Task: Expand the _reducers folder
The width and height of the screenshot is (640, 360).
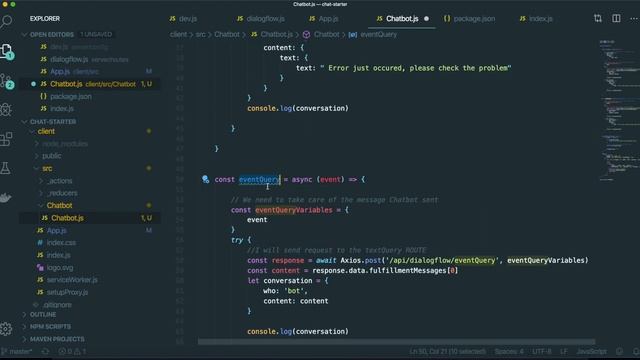Action: click(62, 193)
